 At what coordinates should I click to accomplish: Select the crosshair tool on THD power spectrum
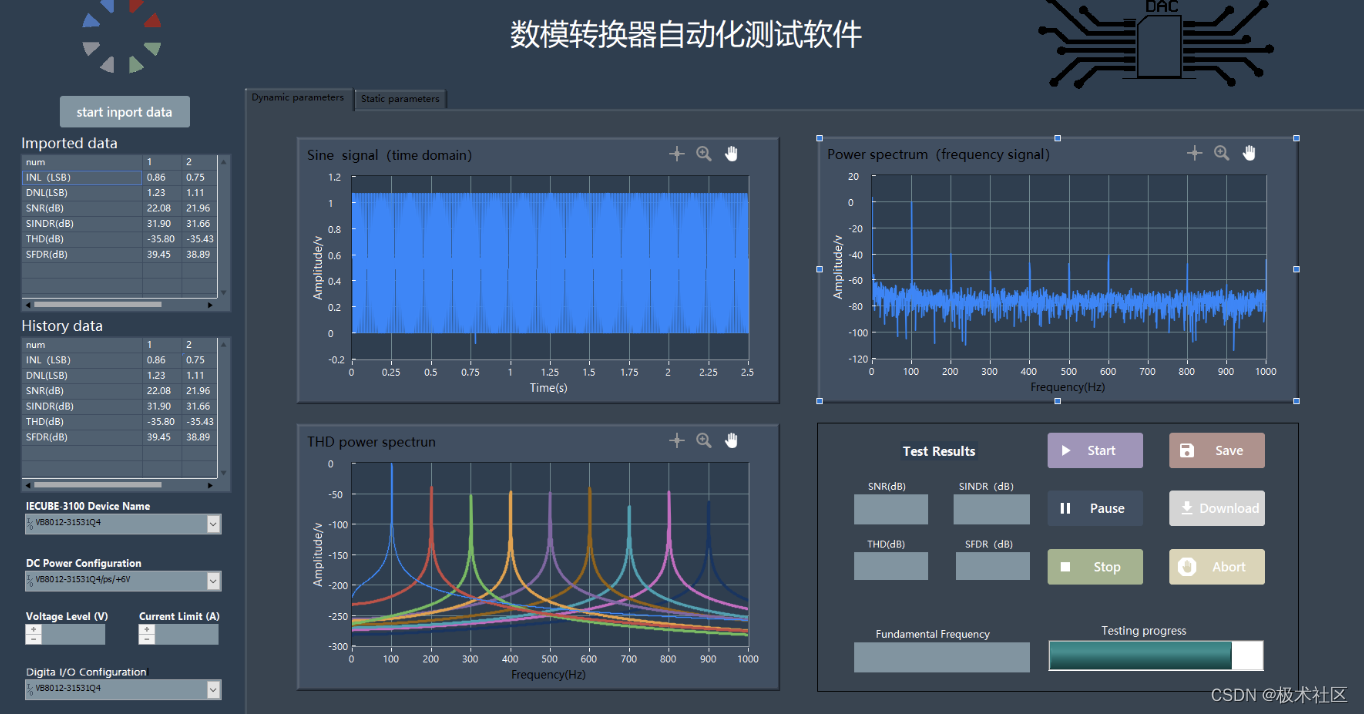click(x=676, y=440)
